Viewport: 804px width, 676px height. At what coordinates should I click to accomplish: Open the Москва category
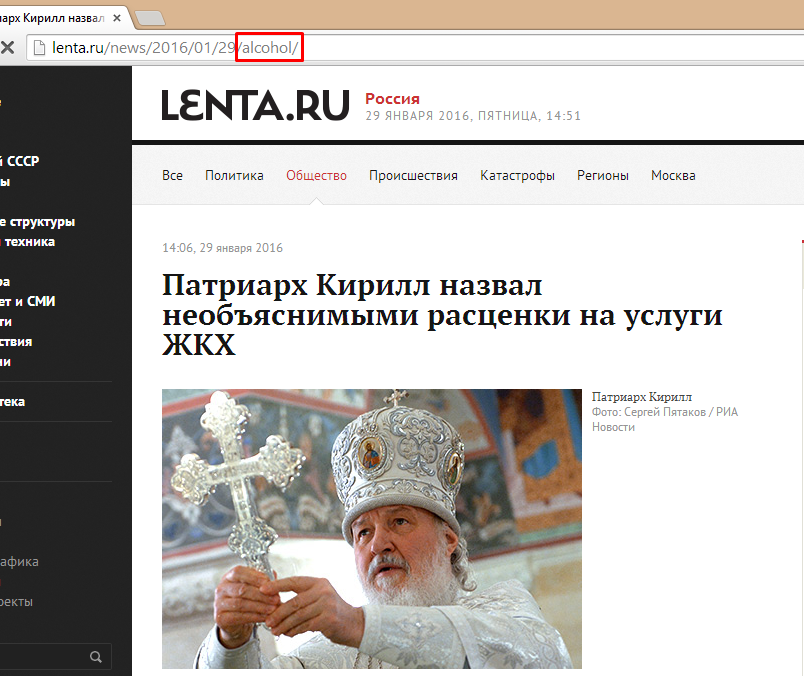point(673,175)
